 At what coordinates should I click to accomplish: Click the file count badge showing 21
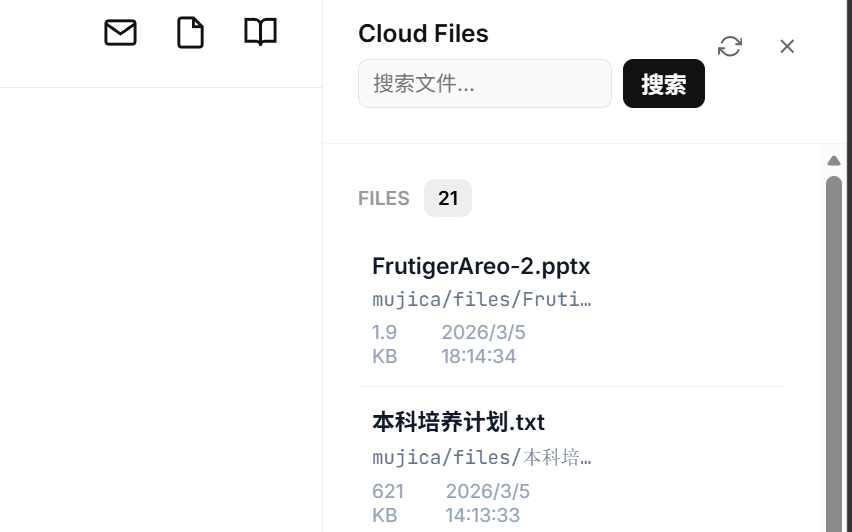point(447,198)
